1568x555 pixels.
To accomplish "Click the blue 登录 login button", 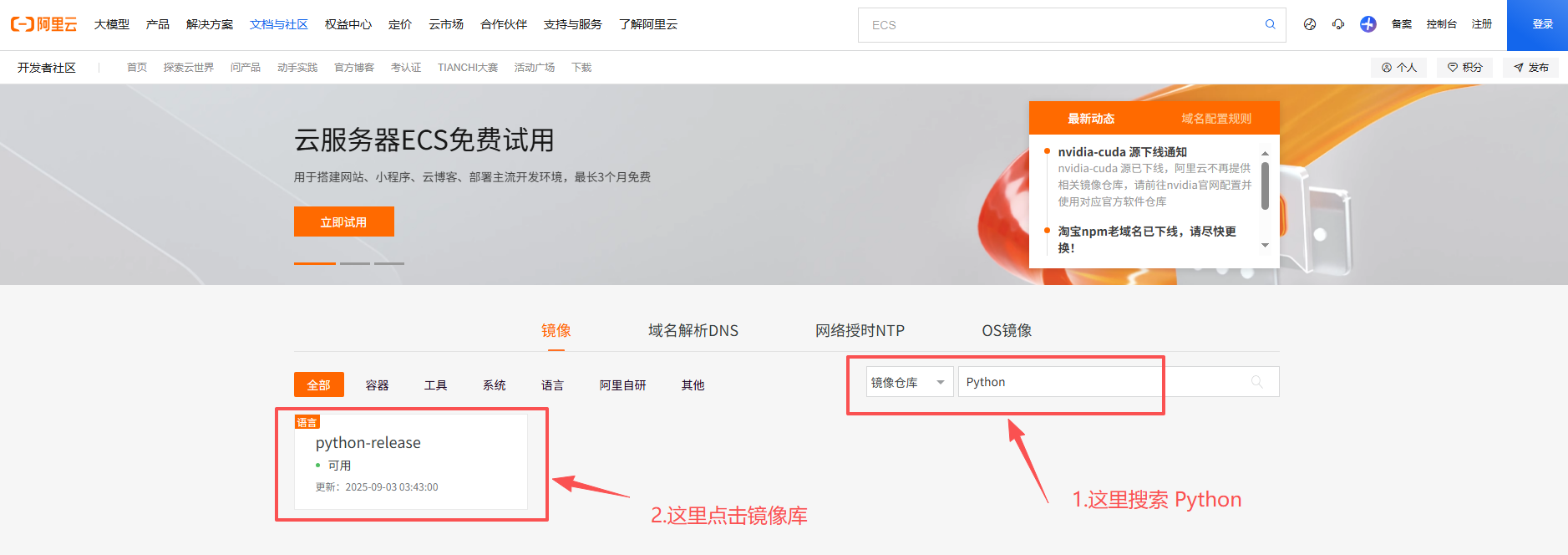I will tap(1542, 24).
